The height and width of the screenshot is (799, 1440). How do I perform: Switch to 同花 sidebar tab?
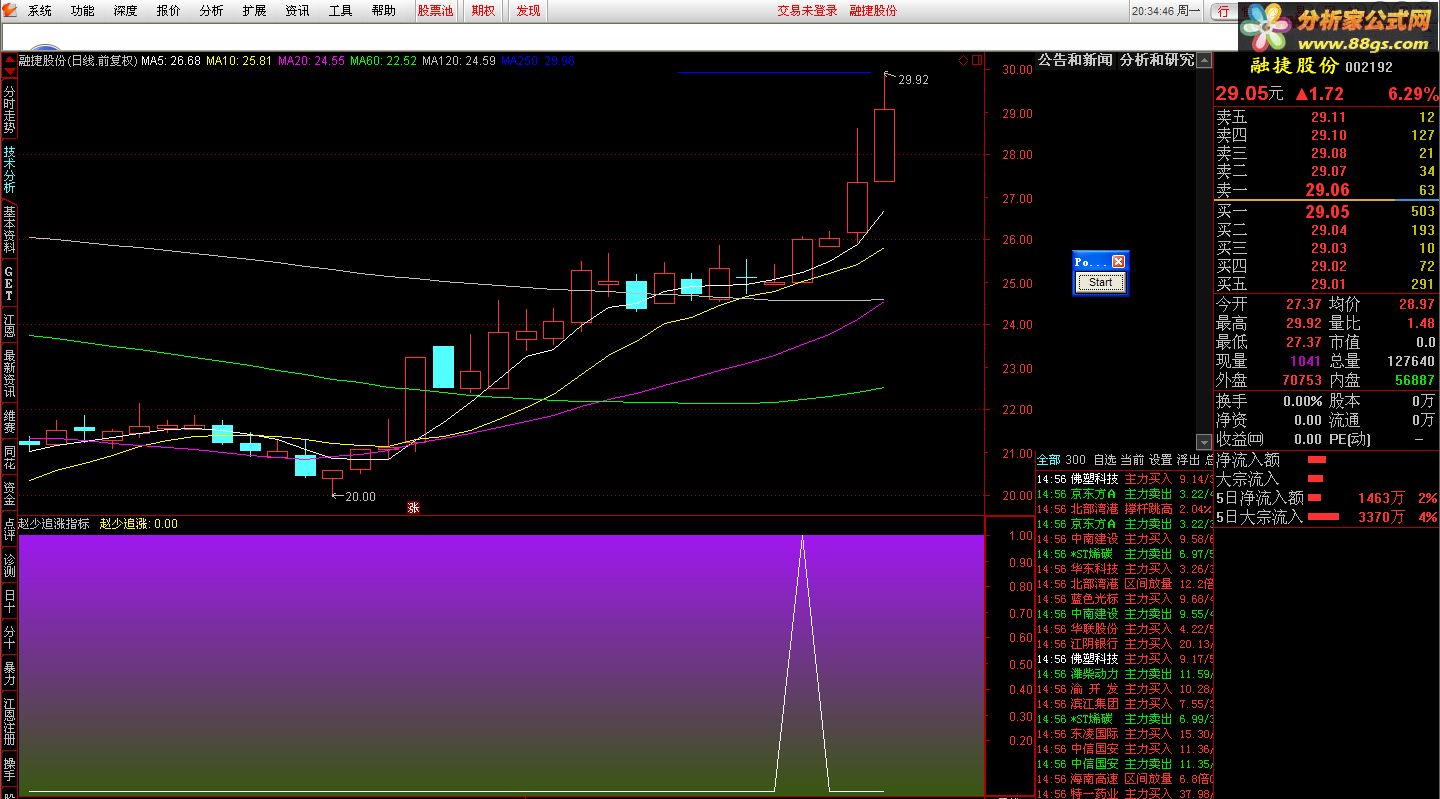coord(9,458)
